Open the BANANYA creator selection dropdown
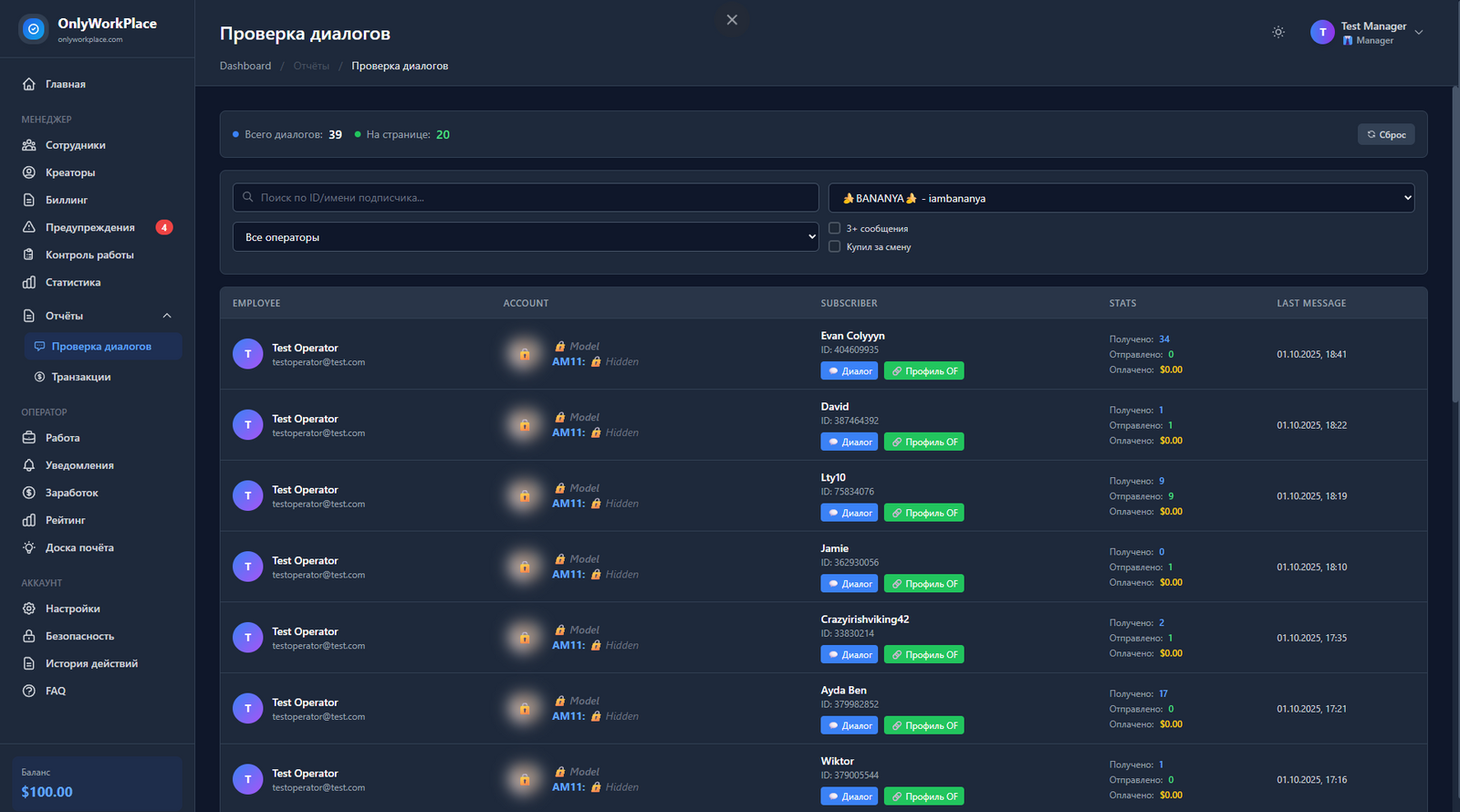The image size is (1460, 812). click(1121, 198)
